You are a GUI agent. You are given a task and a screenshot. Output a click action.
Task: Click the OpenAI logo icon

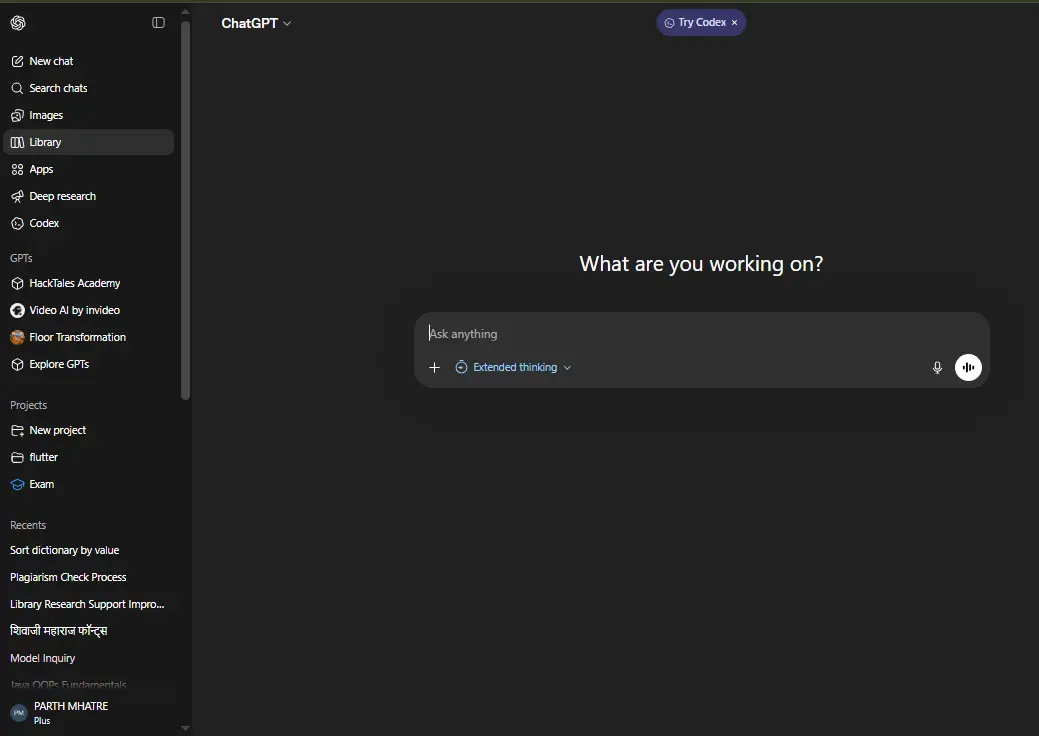point(18,23)
